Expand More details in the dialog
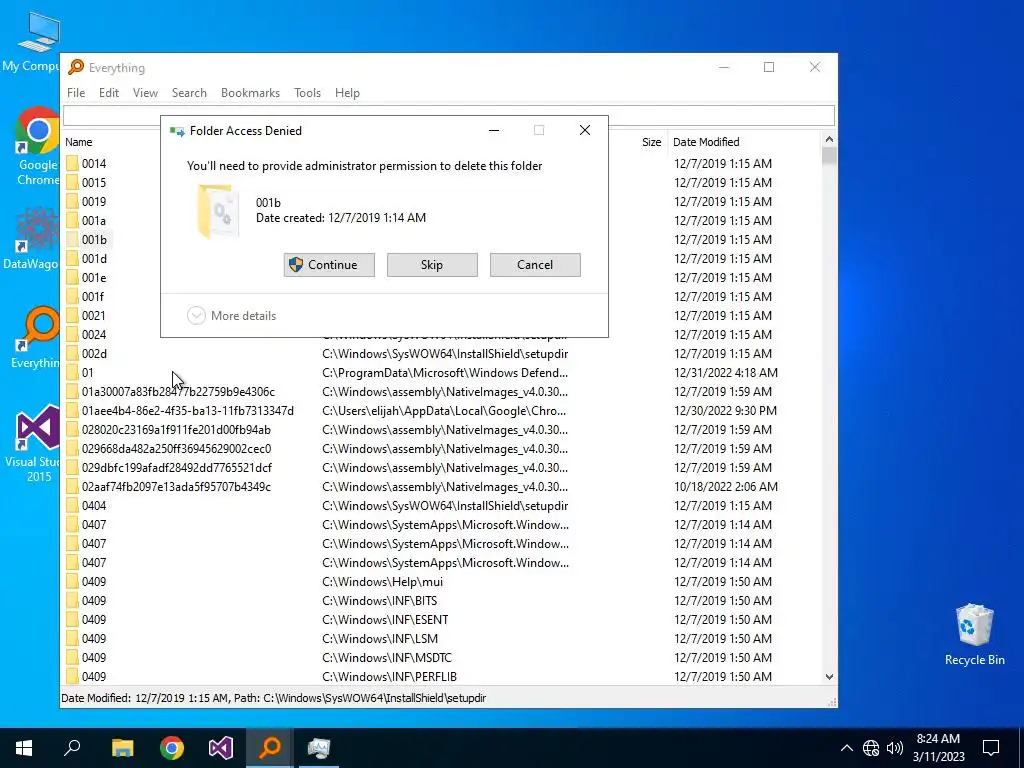This screenshot has width=1024, height=768. coord(232,315)
